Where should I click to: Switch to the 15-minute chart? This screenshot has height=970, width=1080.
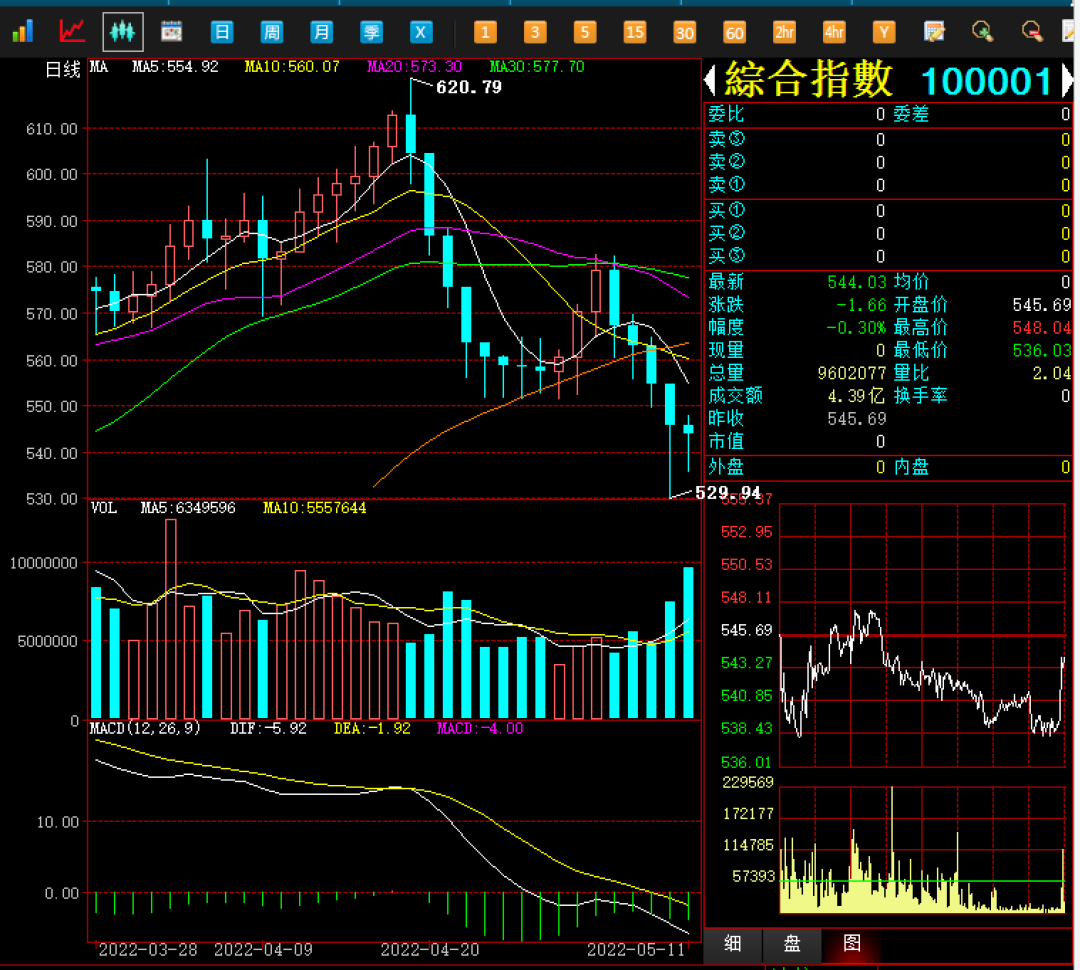coord(634,32)
